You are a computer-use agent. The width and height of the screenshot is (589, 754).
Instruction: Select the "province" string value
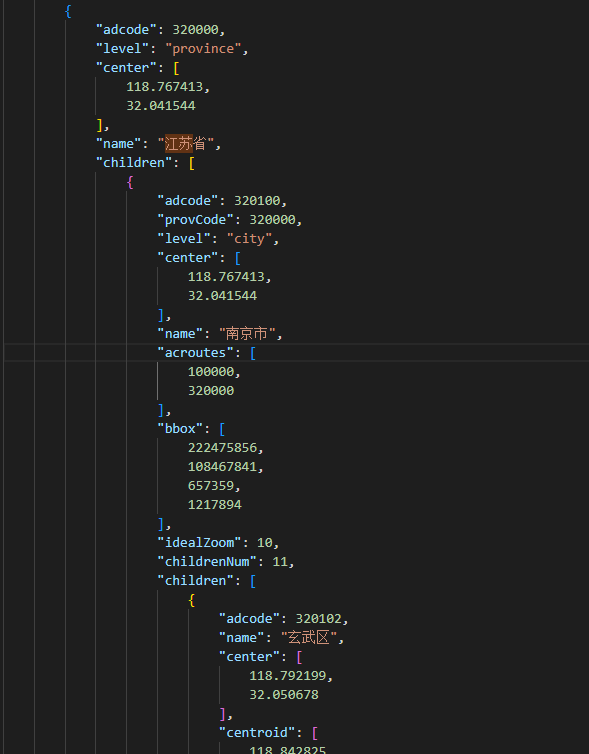[x=203, y=49]
